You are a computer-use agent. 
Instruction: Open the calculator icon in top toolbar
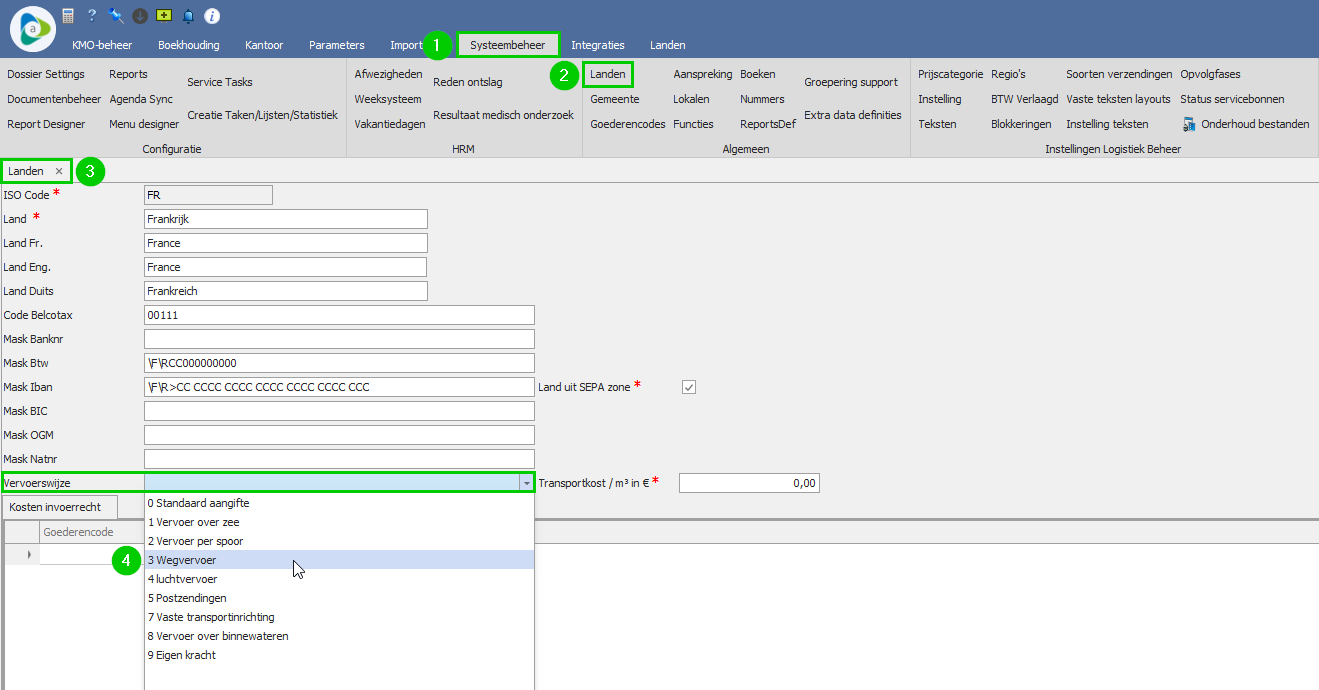(x=68, y=16)
